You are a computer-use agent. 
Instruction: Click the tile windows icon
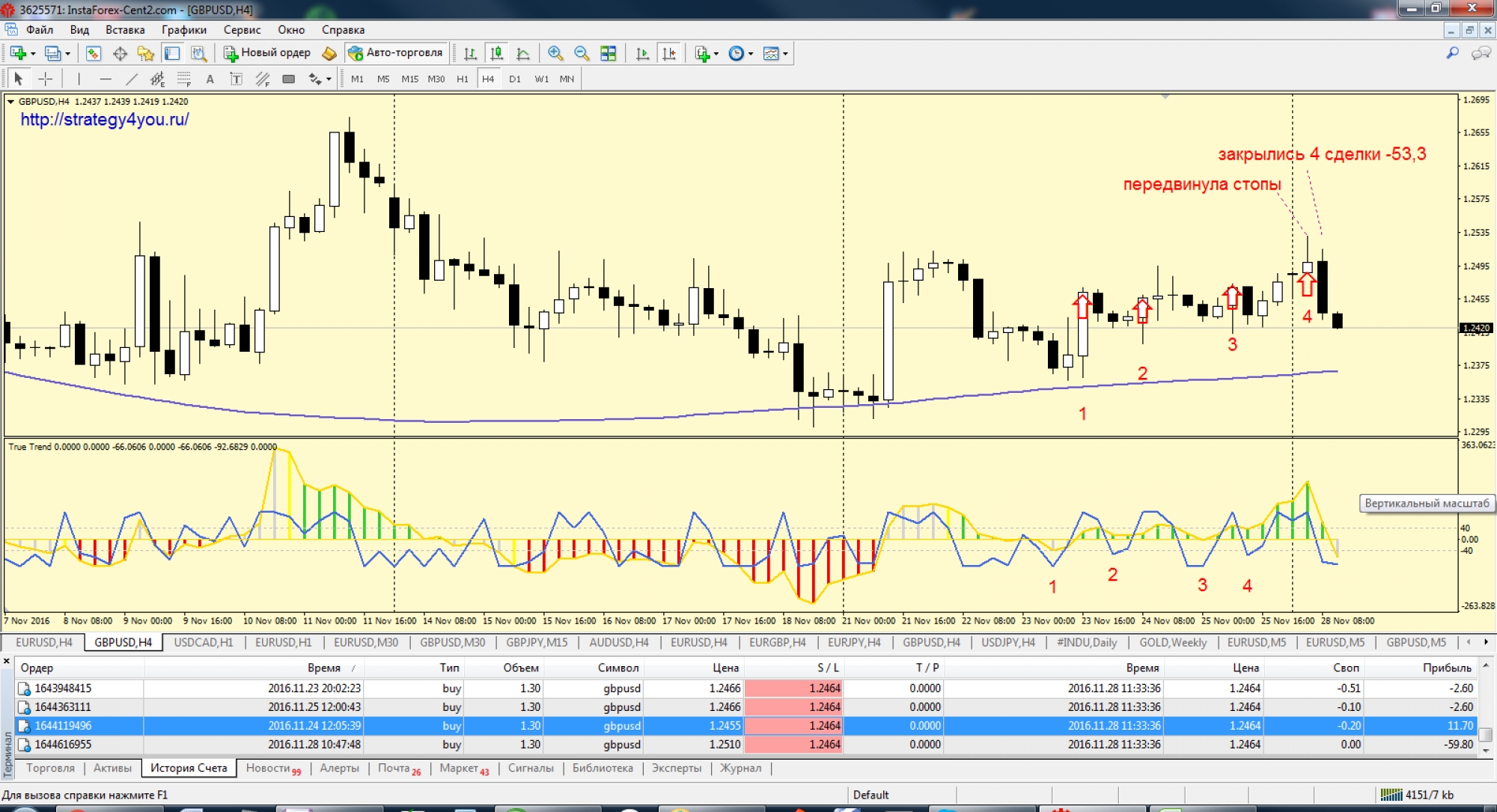click(609, 53)
